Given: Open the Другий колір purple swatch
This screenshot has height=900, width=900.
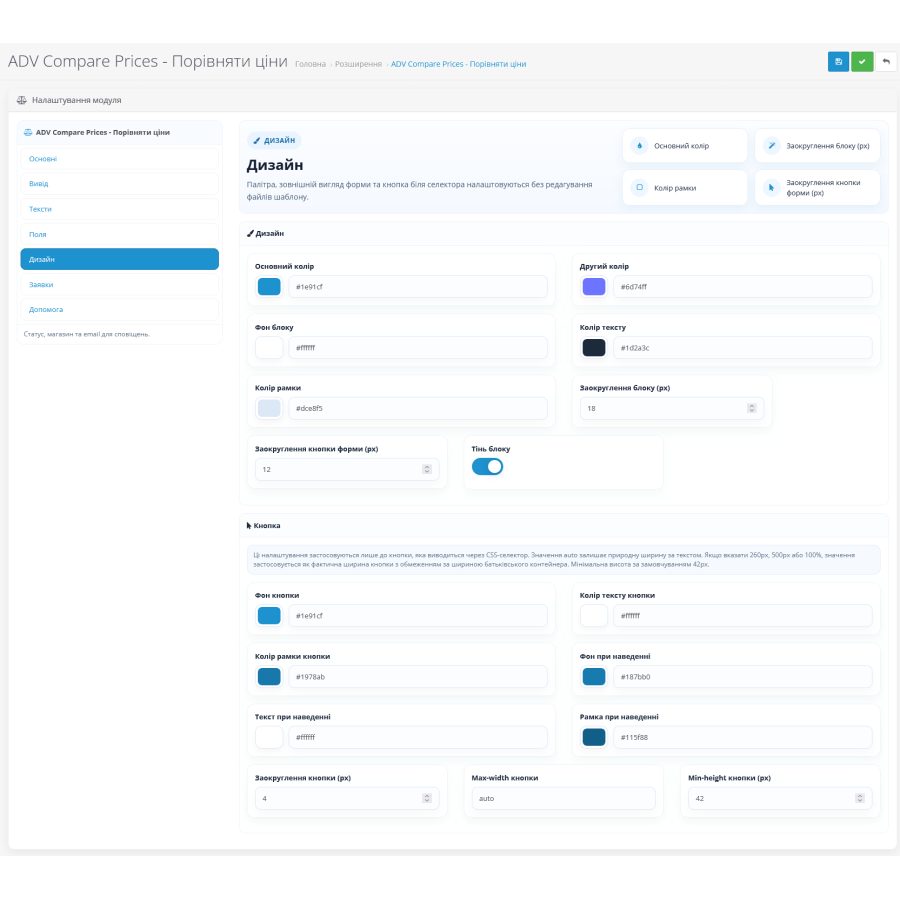Looking at the screenshot, I should point(594,286).
